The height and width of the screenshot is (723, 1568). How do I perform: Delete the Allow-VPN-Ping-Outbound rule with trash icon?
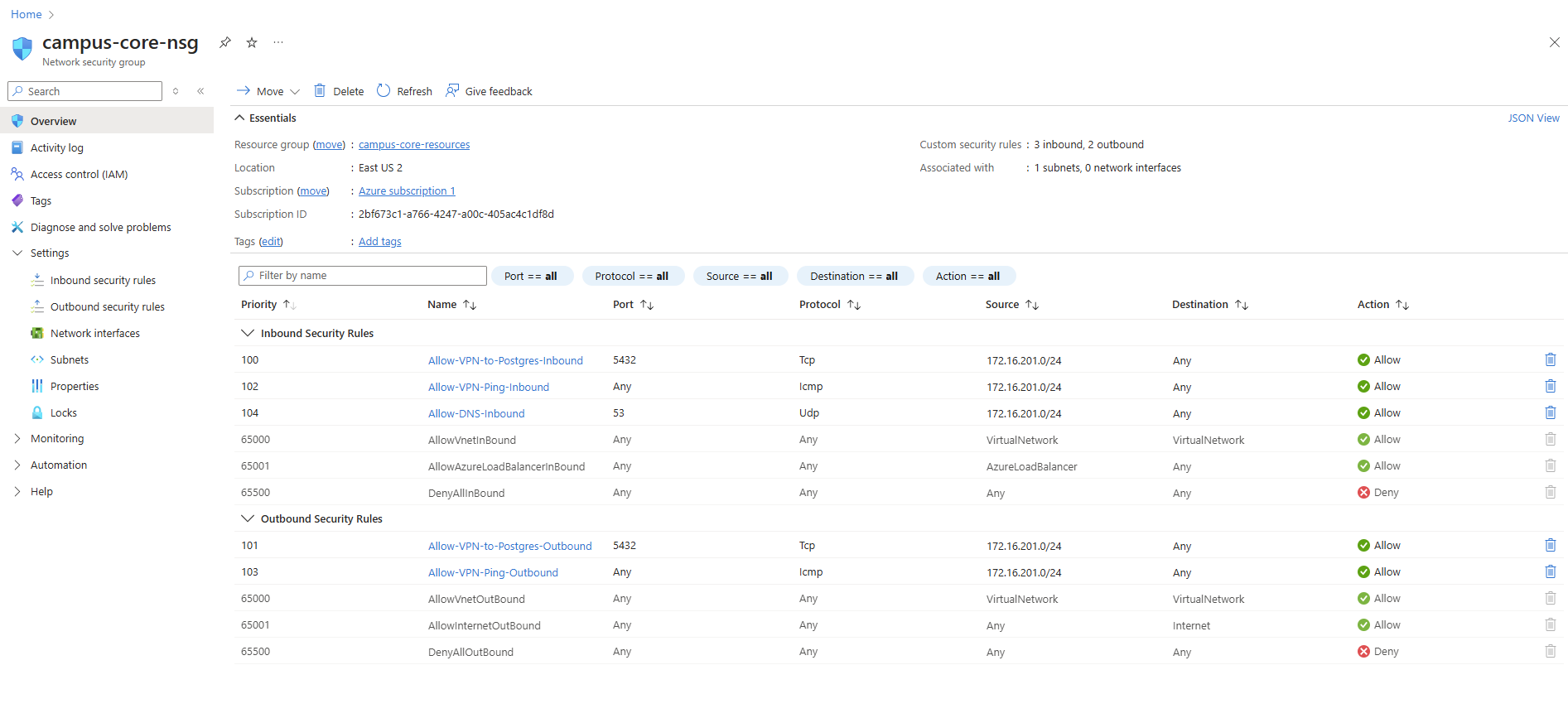coord(1550,571)
